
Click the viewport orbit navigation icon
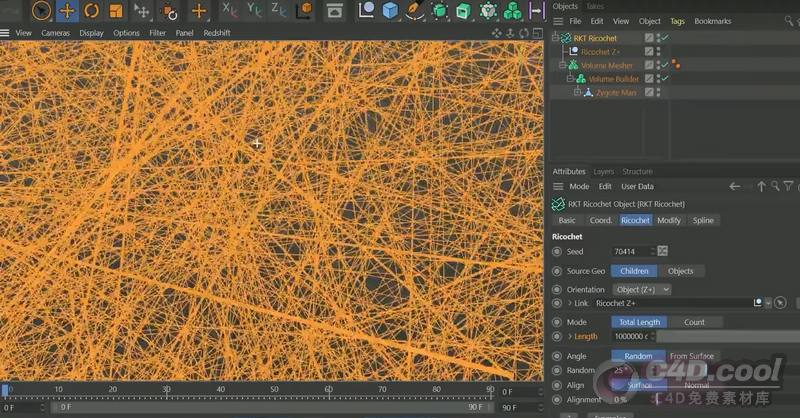524,33
